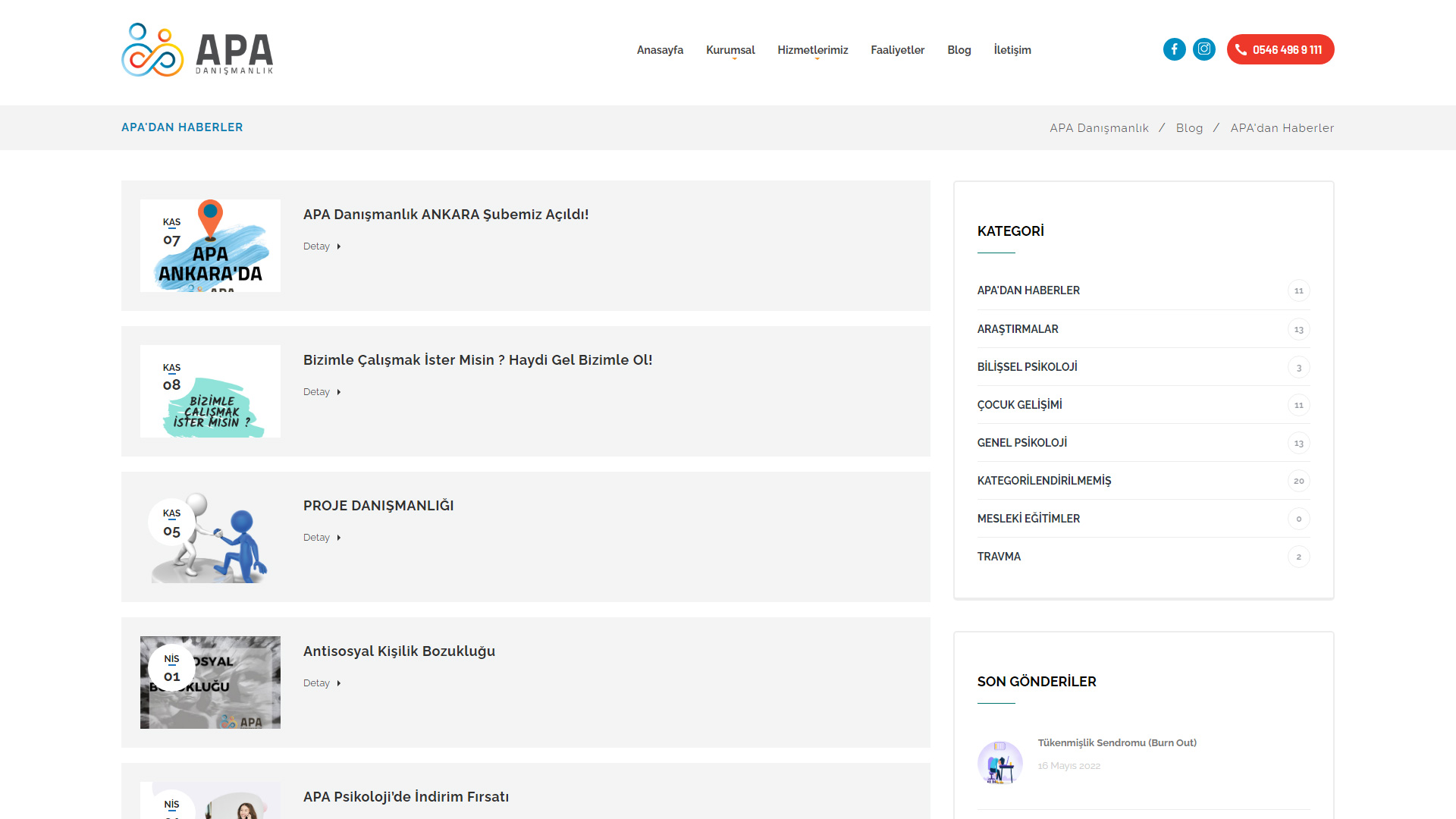Viewport: 1456px width, 819px height.
Task: Select TRAVMA category
Action: pyautogui.click(x=999, y=557)
